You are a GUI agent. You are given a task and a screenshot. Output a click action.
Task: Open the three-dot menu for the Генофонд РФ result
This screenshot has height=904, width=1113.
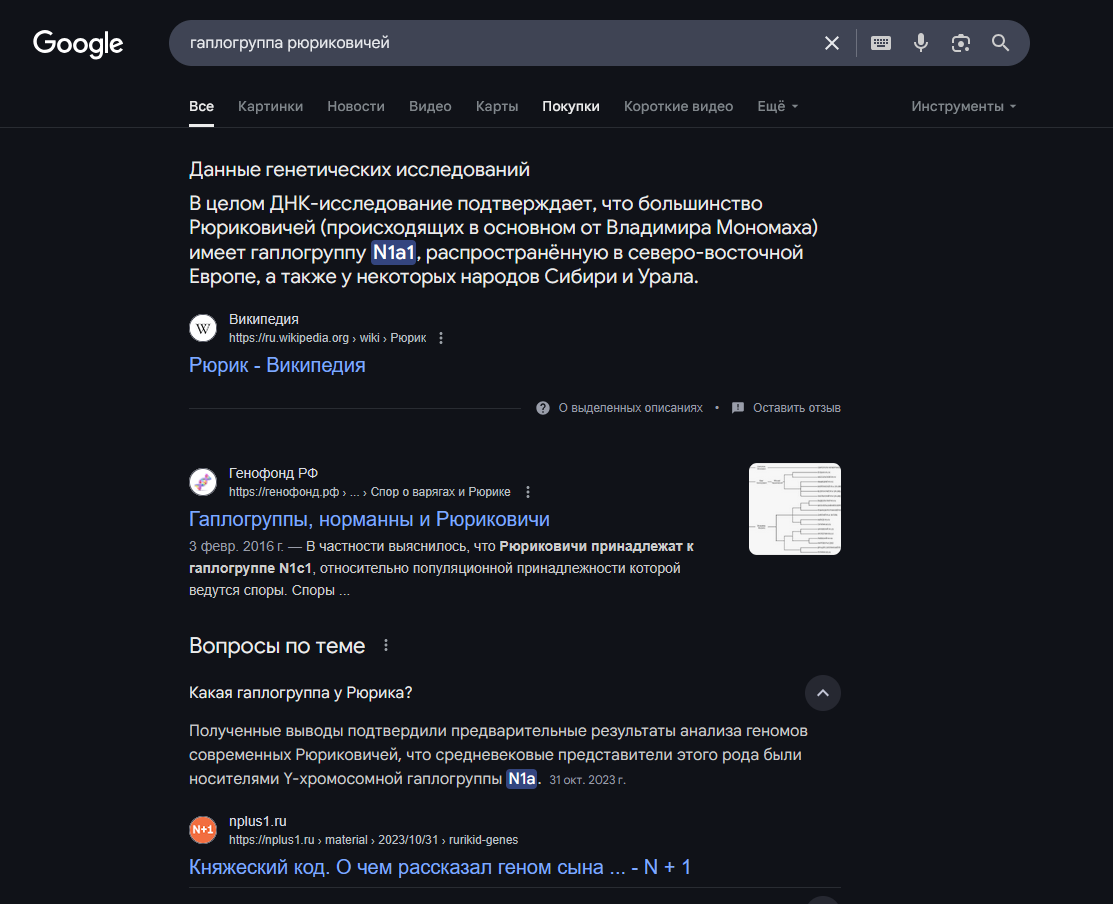click(x=527, y=492)
